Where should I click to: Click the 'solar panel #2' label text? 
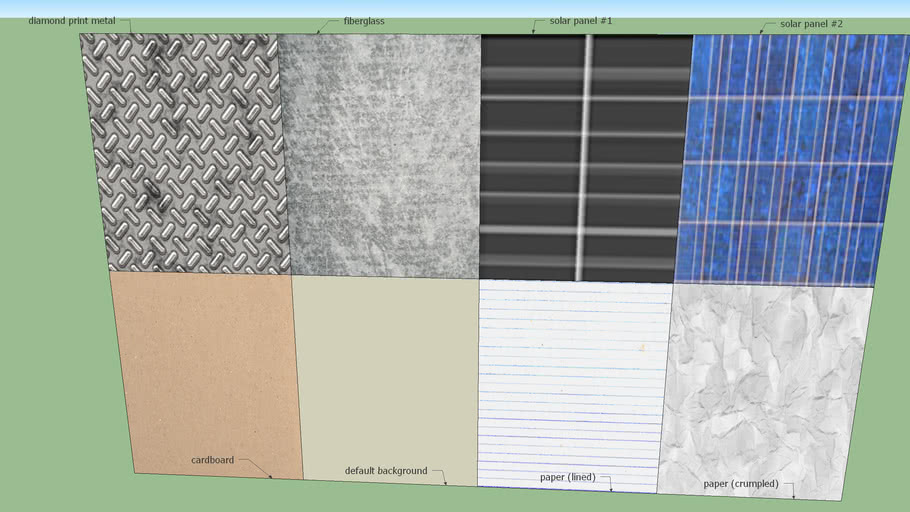[811, 24]
